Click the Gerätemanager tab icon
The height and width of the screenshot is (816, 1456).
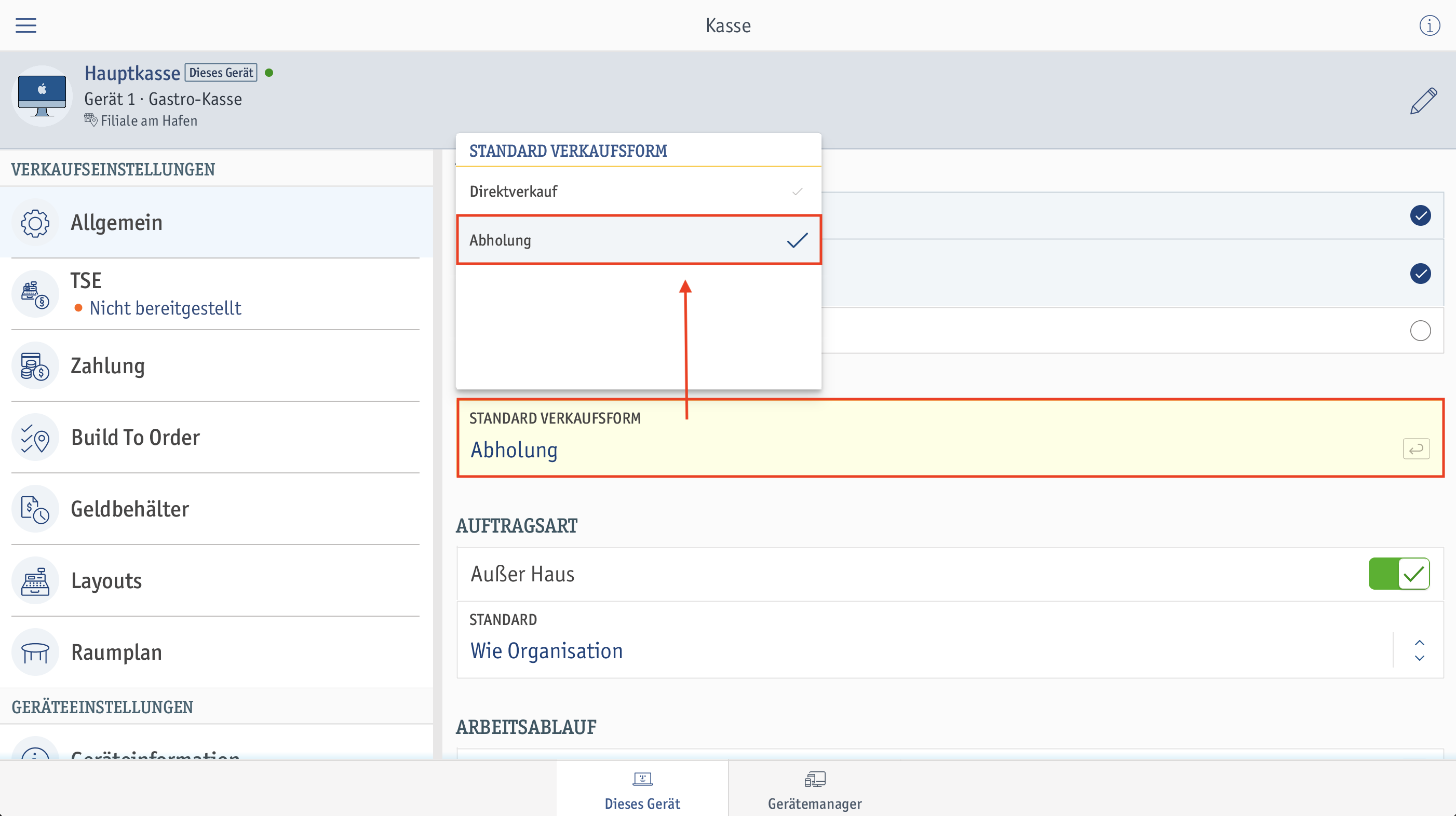coord(815,779)
